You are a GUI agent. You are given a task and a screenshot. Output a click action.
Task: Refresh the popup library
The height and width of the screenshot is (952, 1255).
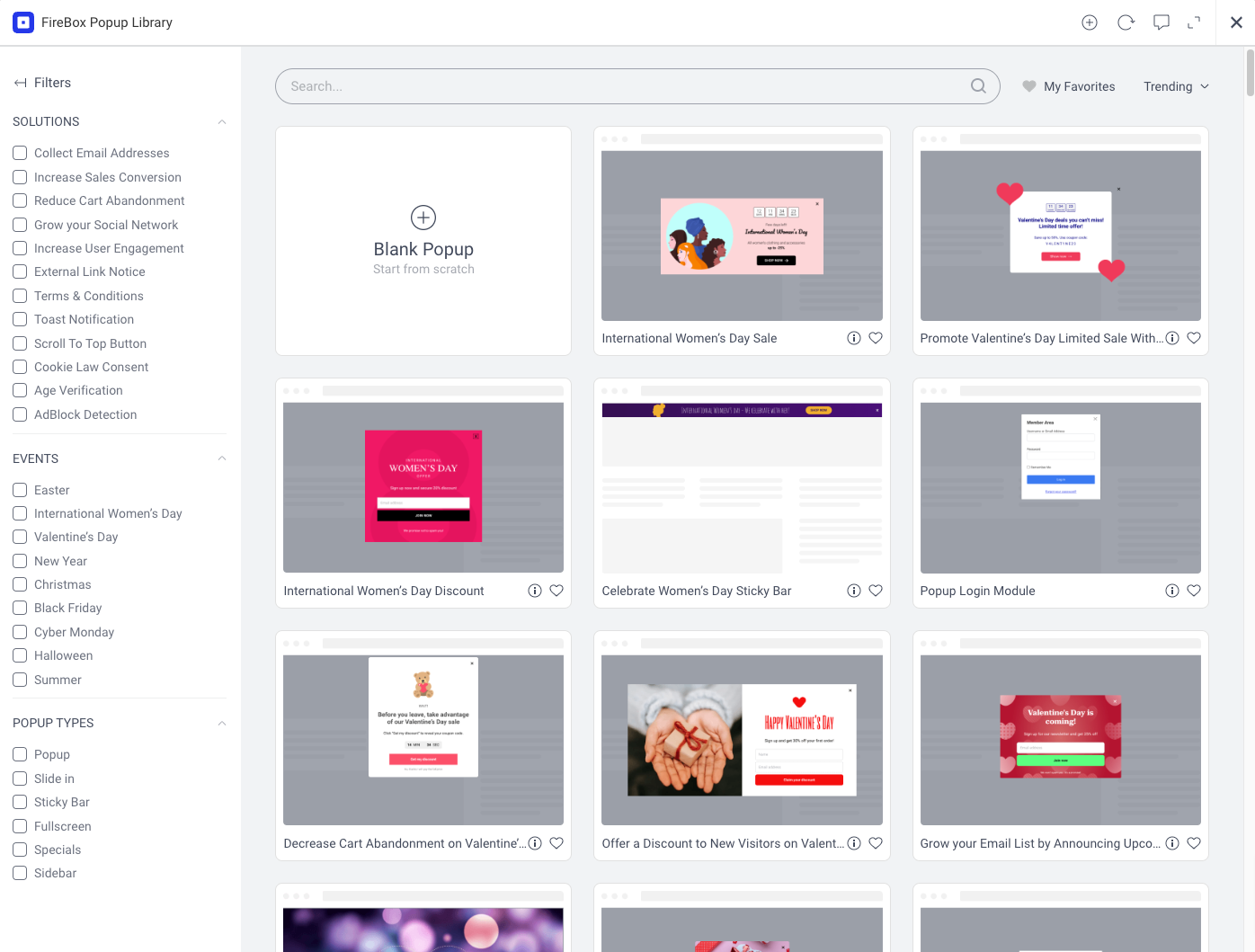1126,22
